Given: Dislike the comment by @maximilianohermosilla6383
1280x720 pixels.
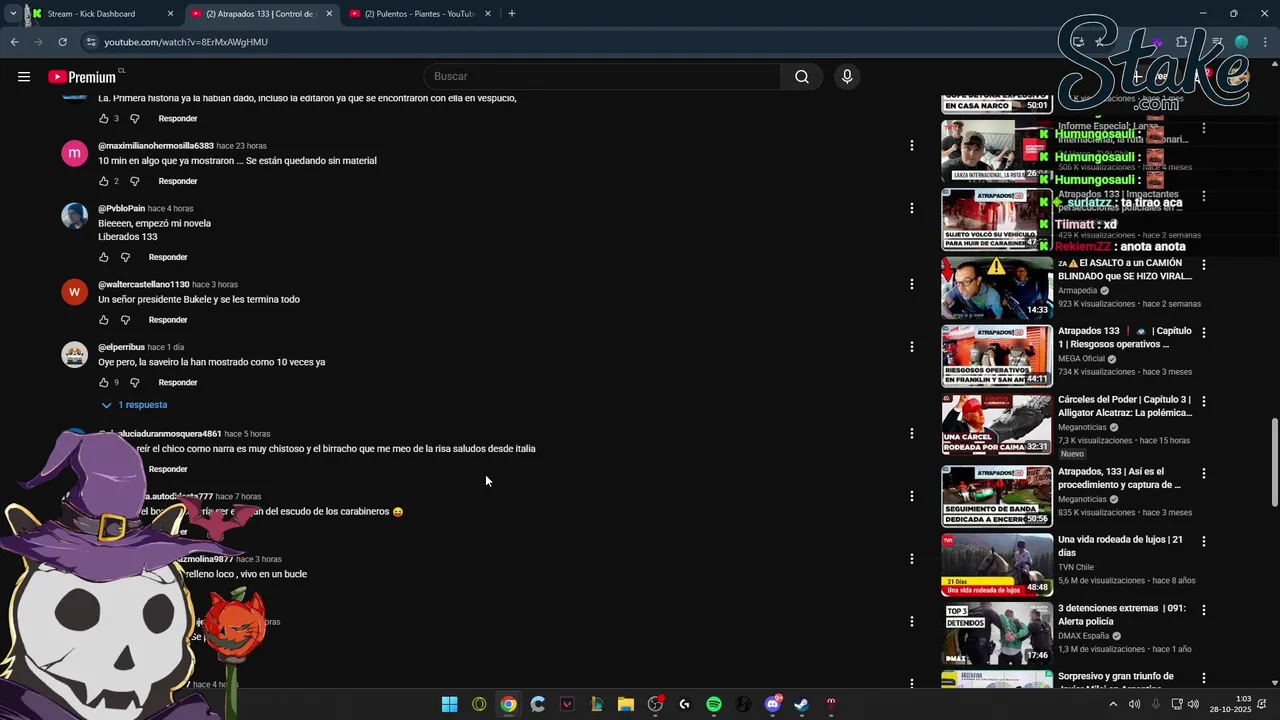Looking at the screenshot, I should tap(135, 181).
